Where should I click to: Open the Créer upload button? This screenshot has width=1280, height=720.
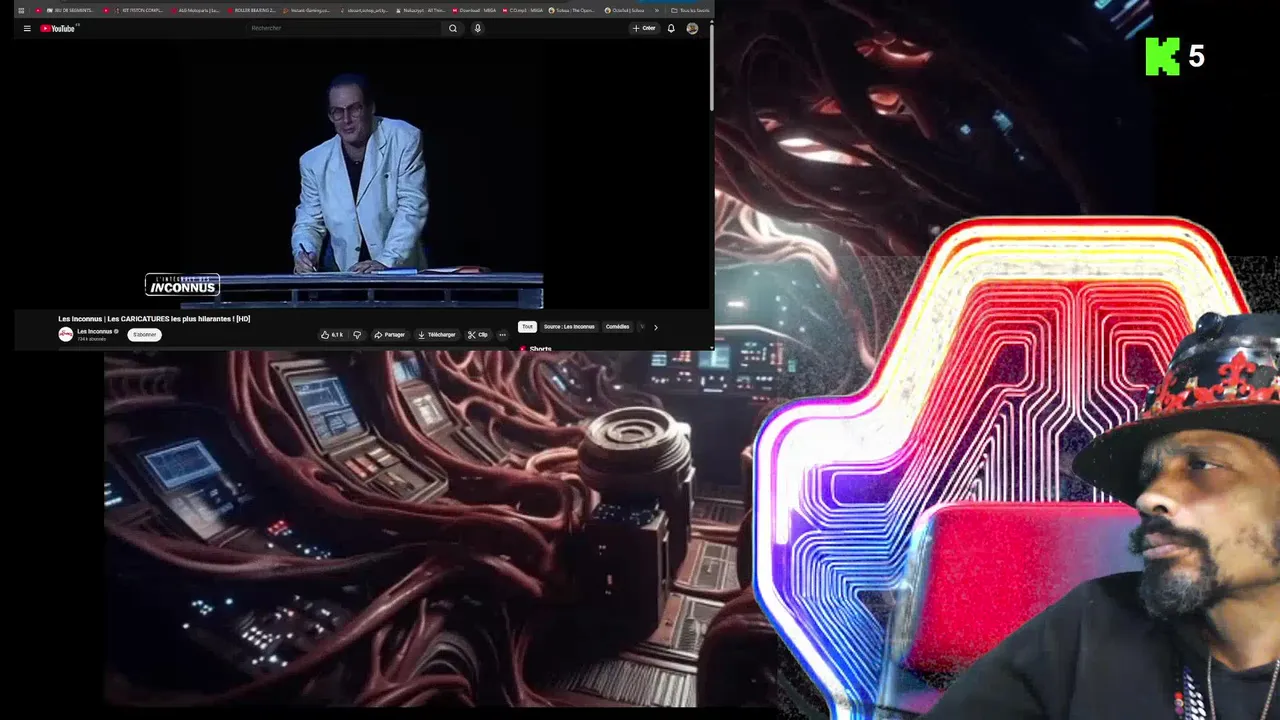(x=644, y=28)
